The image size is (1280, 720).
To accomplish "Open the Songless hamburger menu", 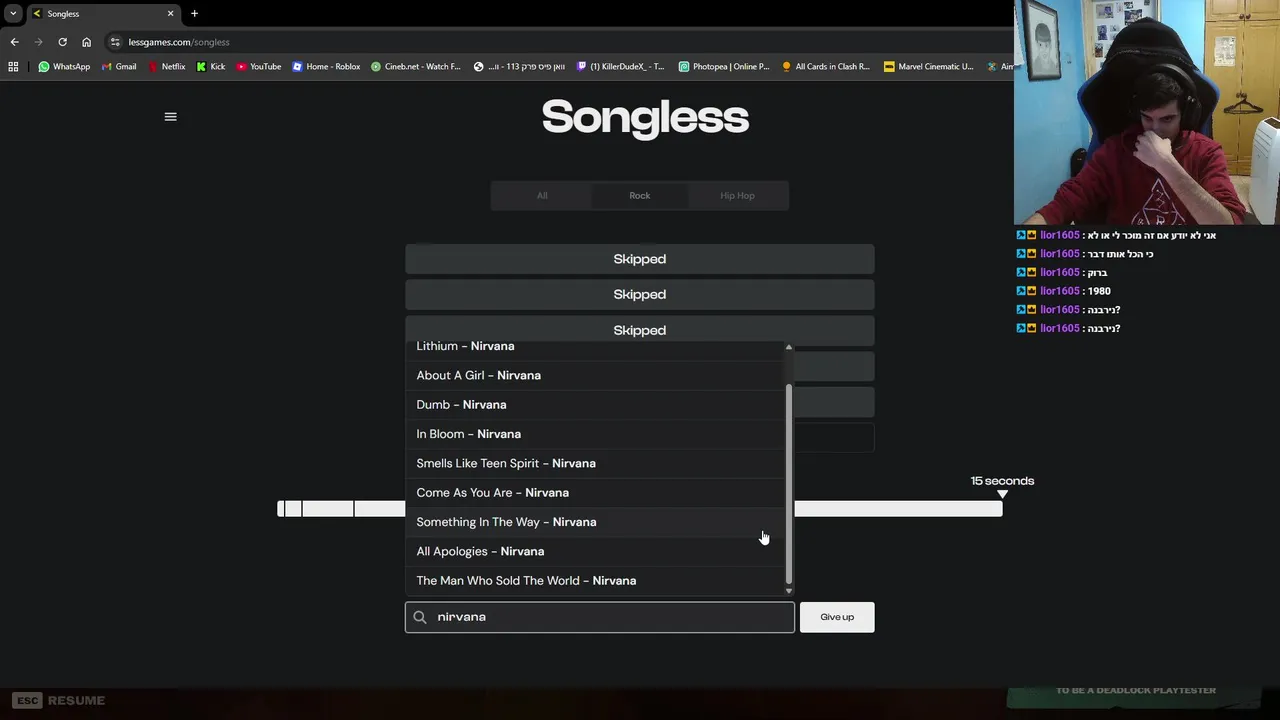I will click(x=170, y=117).
